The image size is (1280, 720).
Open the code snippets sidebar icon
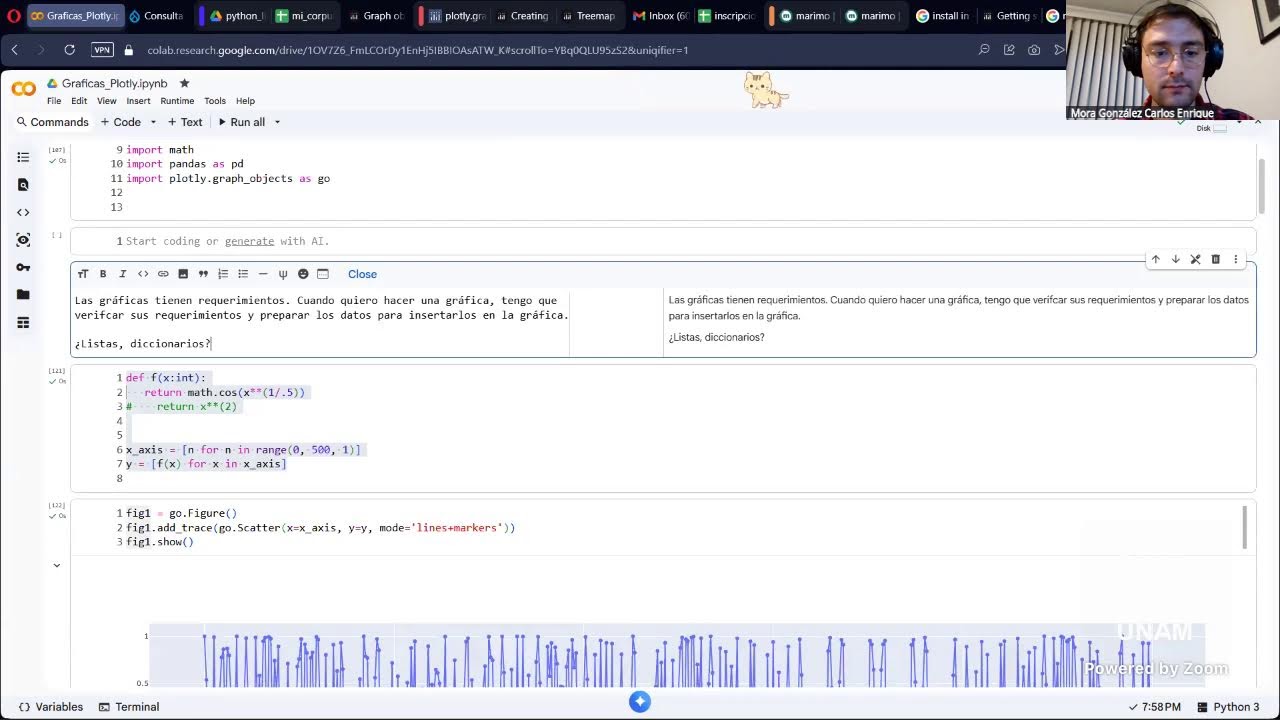pyautogui.click(x=23, y=212)
